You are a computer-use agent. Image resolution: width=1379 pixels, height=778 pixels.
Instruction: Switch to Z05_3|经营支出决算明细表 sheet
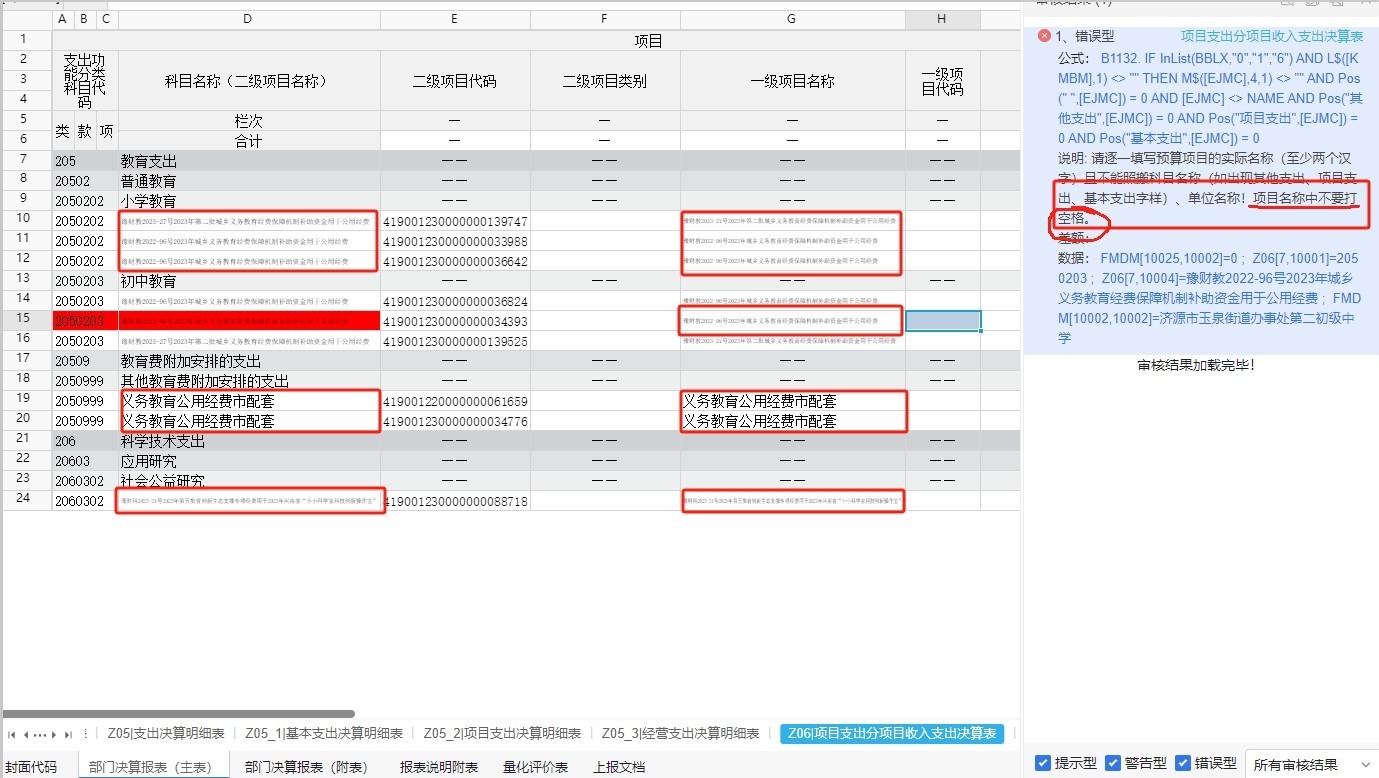(680, 733)
